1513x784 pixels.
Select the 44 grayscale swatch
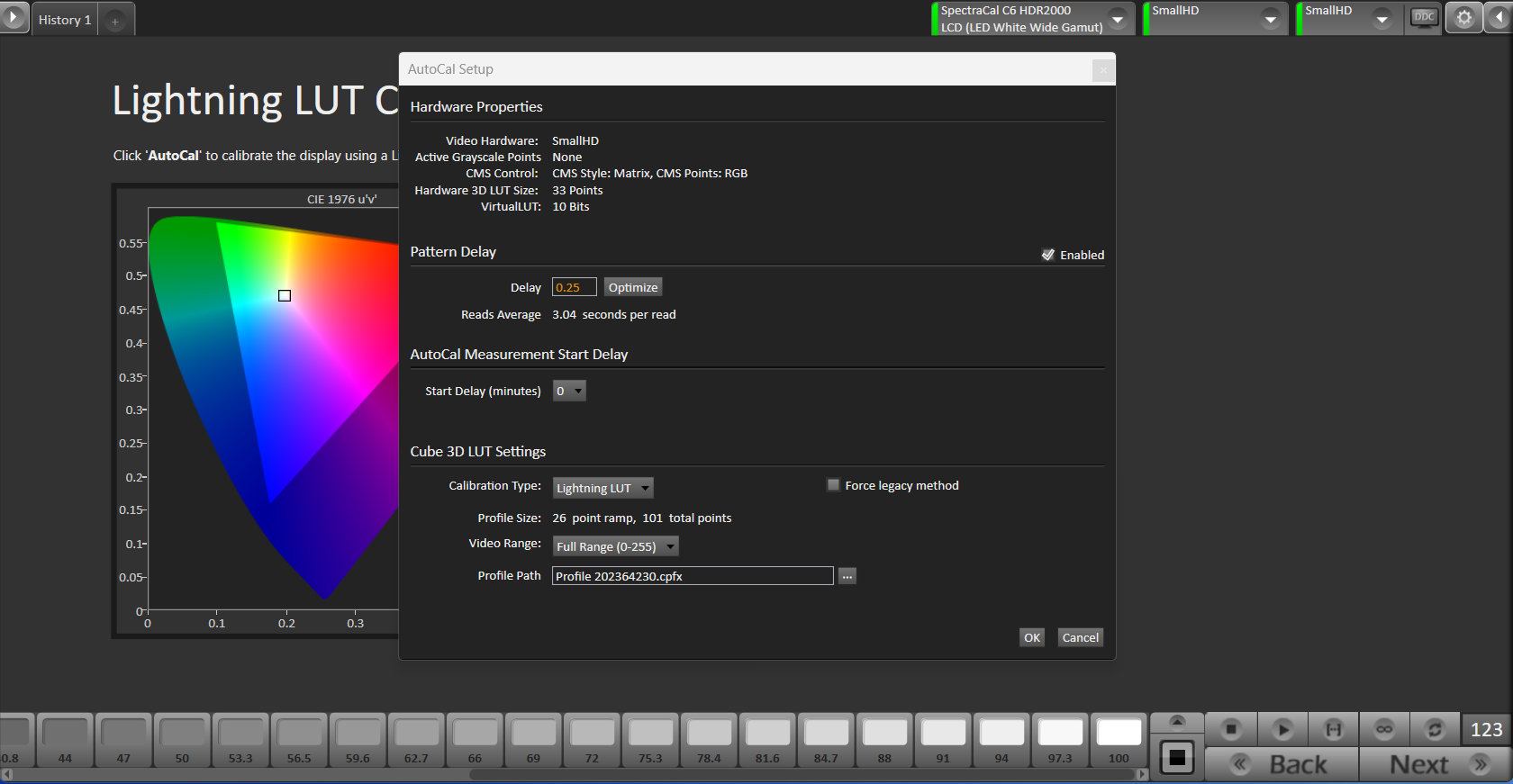click(65, 741)
